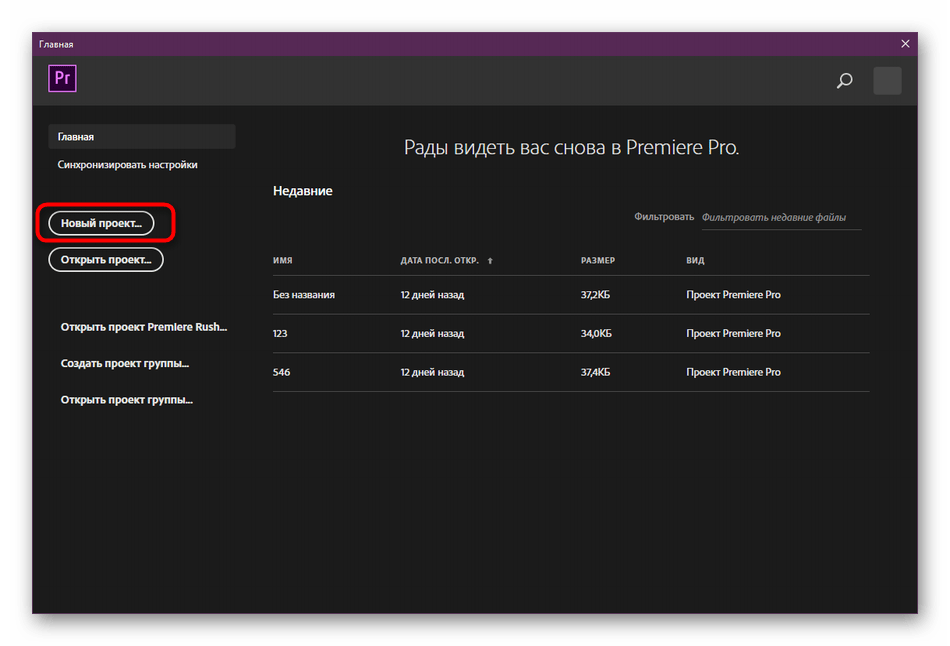This screenshot has width=950, height=646.
Task: Focus the Фильтровать недавние файлы field
Action: [x=779, y=218]
